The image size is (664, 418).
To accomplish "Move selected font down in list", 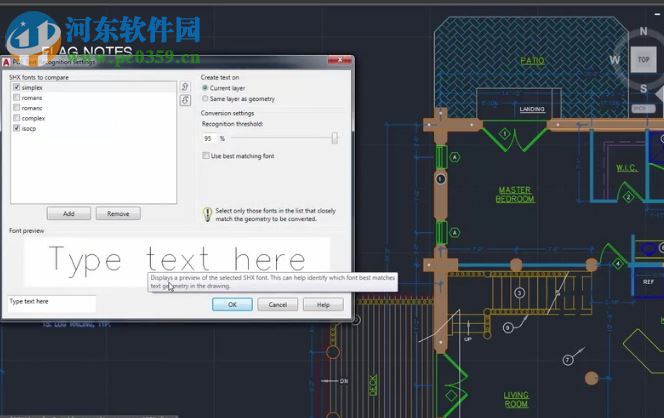I will click(x=185, y=100).
